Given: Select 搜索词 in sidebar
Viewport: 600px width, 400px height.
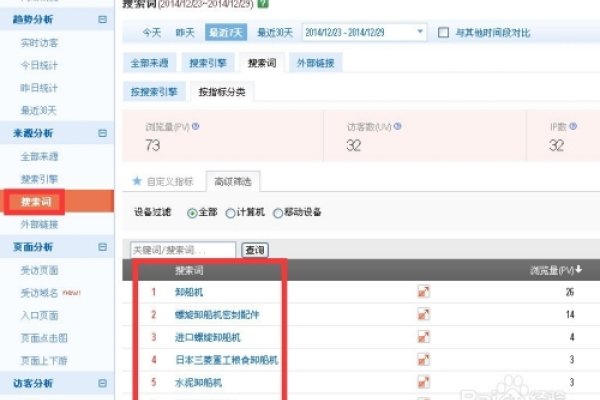Looking at the screenshot, I should coord(36,202).
